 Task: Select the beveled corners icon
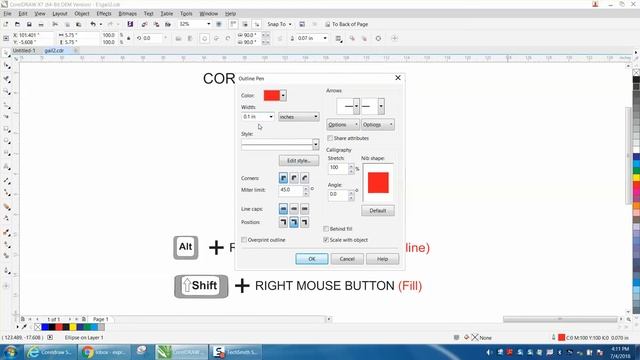coord(304,178)
